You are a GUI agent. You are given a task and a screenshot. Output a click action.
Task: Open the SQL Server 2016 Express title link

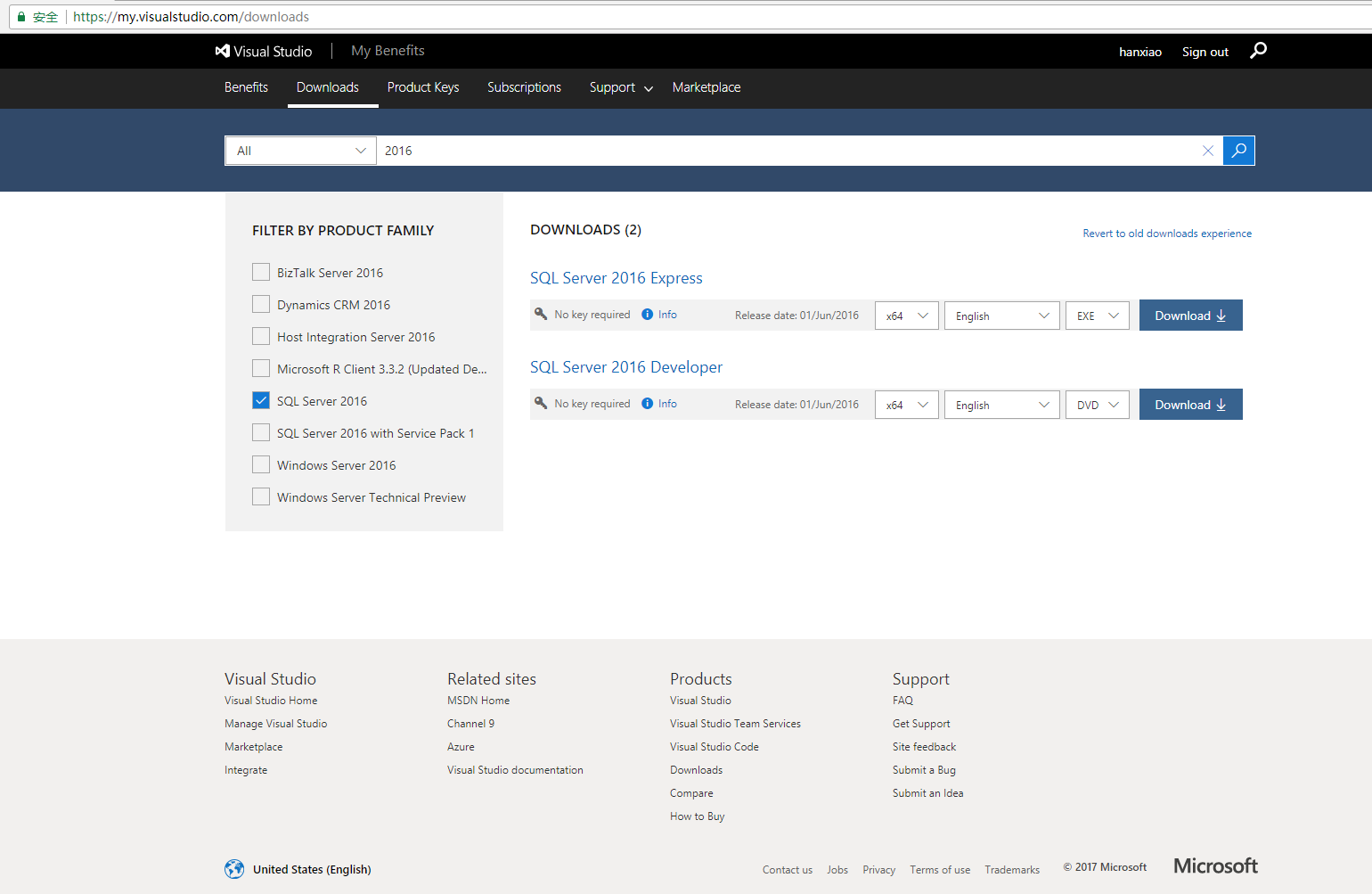(617, 278)
